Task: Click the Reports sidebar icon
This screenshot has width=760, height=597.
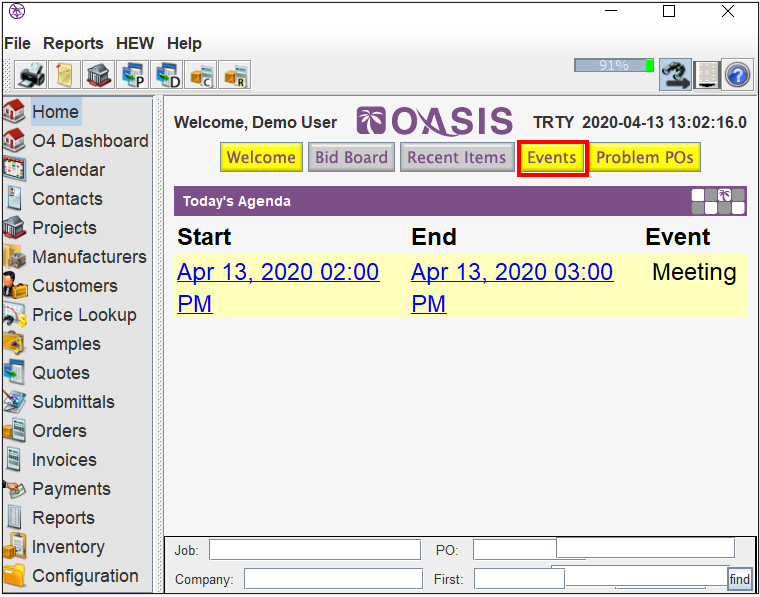Action: tap(14, 518)
